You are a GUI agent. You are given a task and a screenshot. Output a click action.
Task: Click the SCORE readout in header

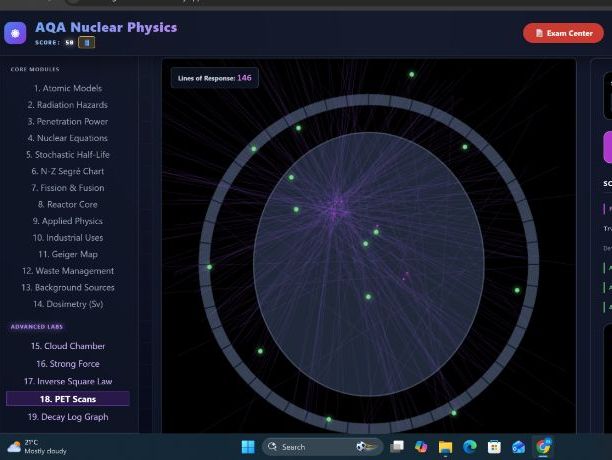coord(54,43)
